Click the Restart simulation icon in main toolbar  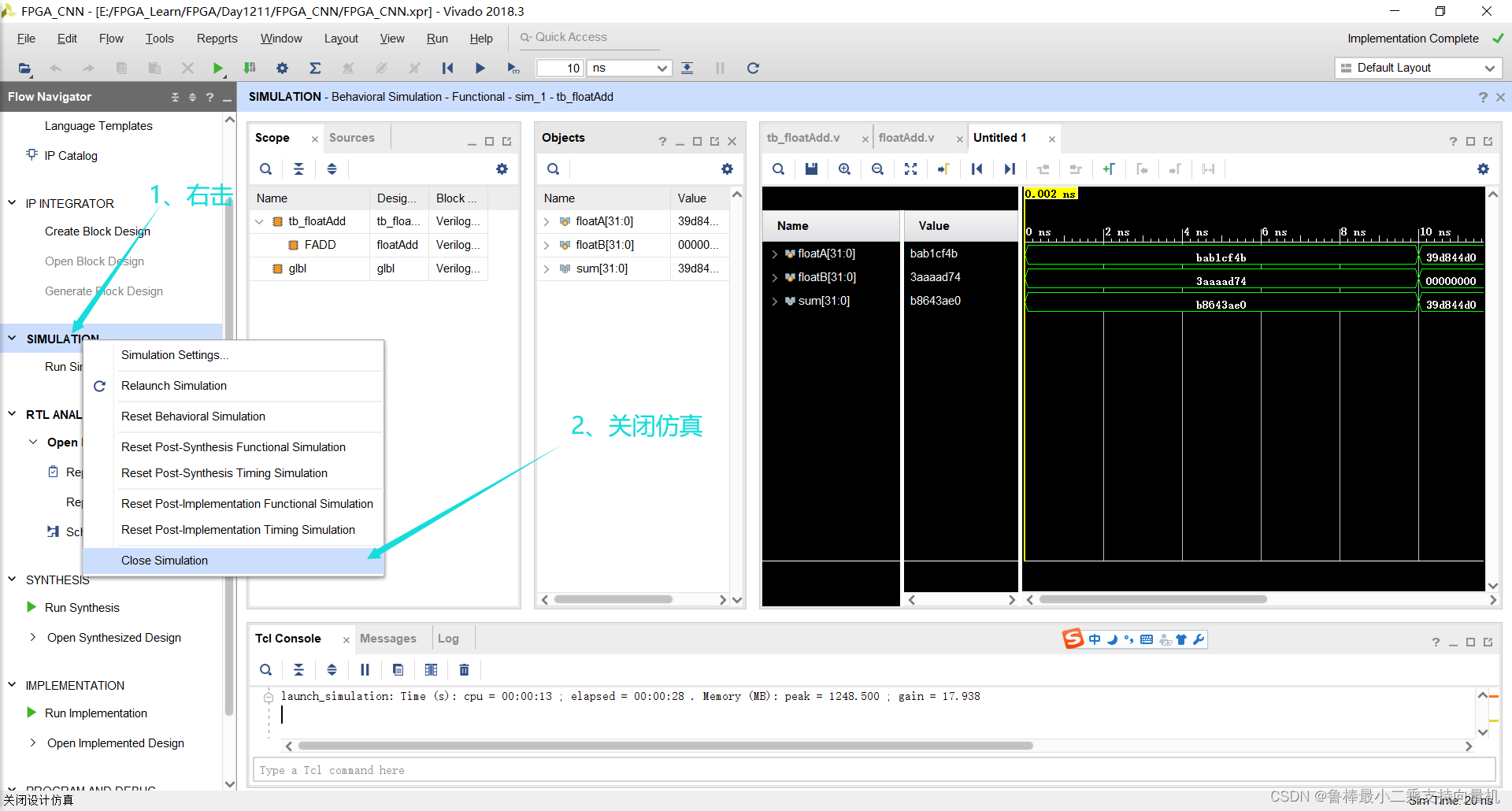tap(447, 69)
